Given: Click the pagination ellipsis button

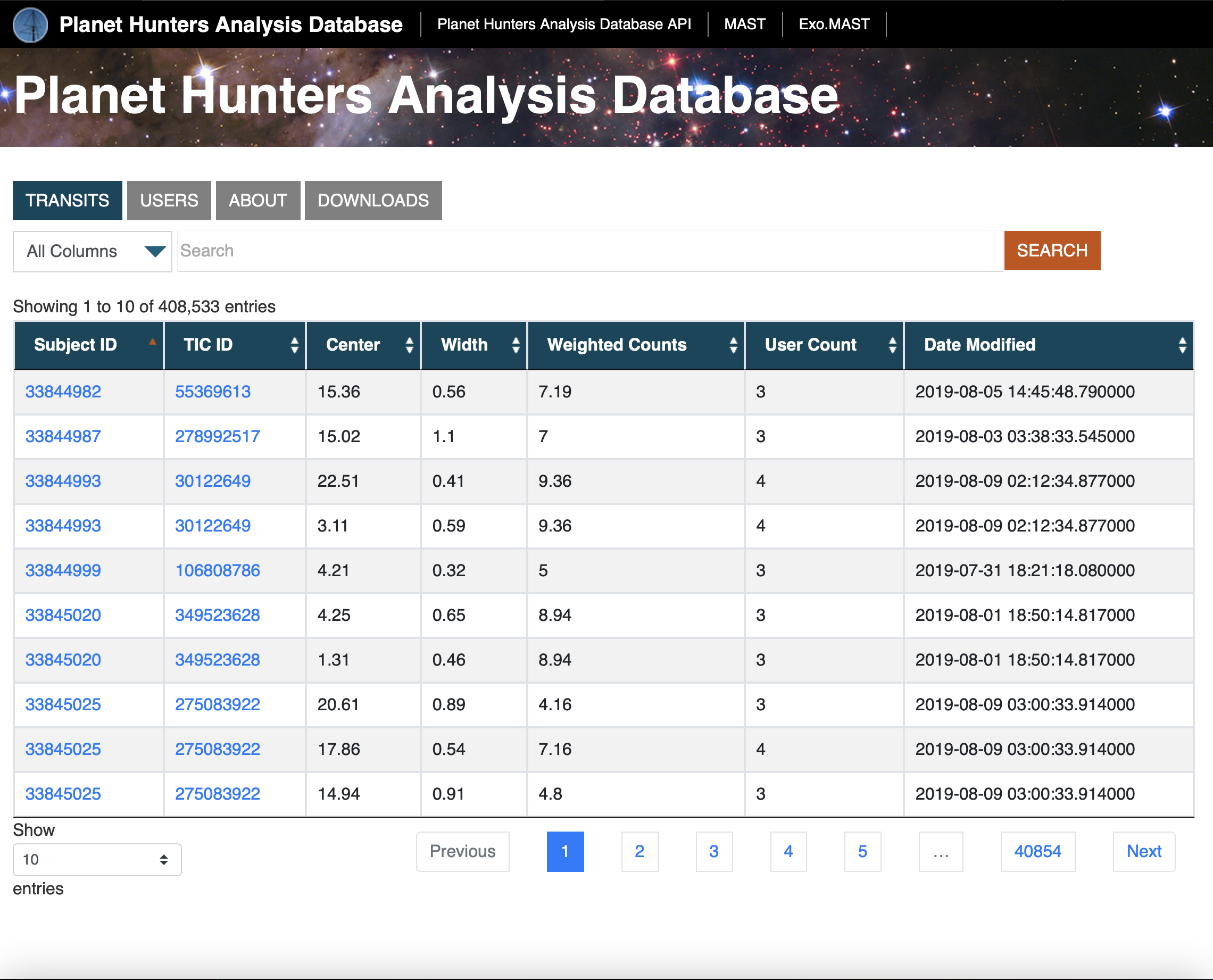Looking at the screenshot, I should click(941, 851).
